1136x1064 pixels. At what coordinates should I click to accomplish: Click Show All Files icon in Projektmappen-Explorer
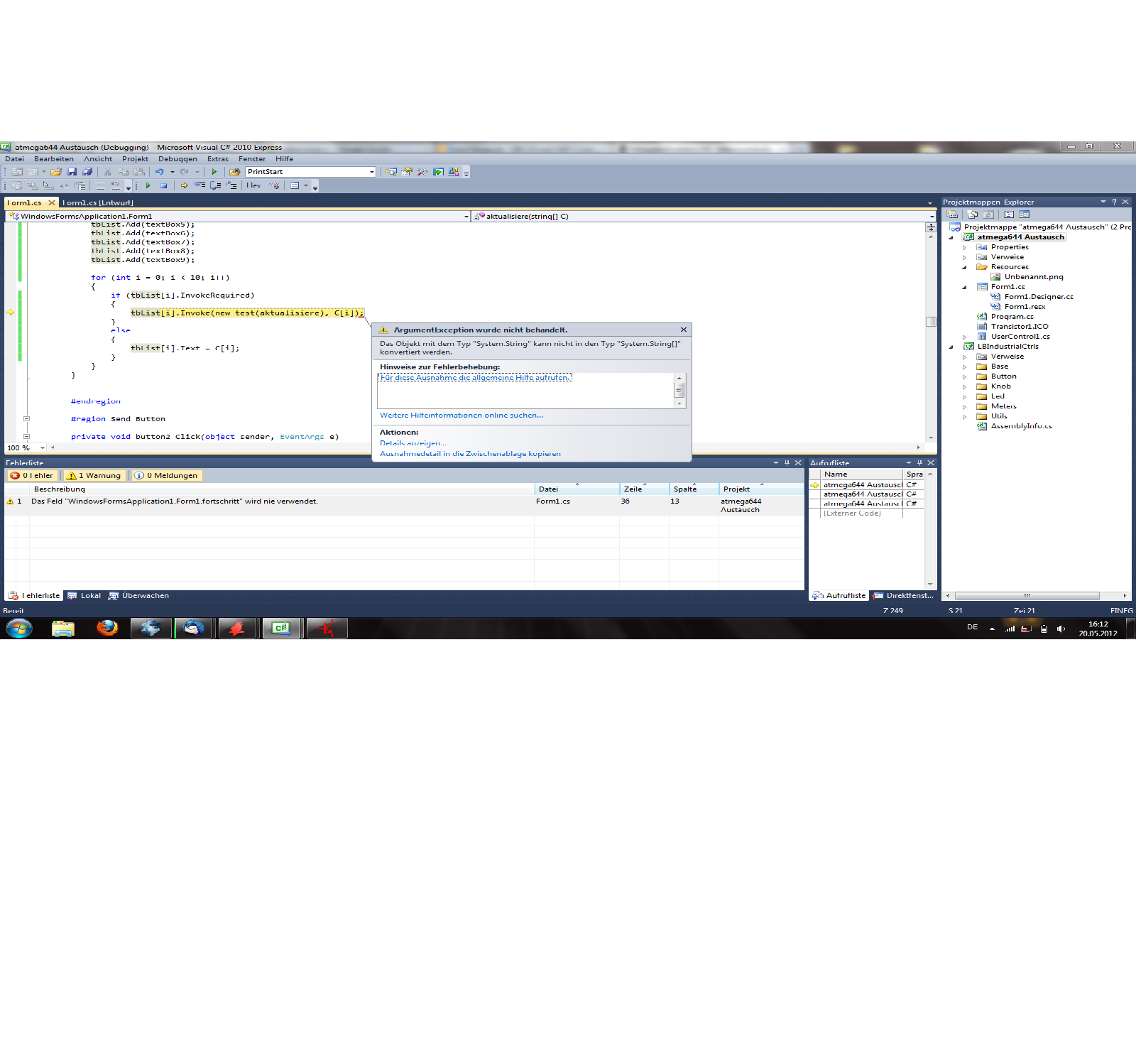[x=973, y=215]
